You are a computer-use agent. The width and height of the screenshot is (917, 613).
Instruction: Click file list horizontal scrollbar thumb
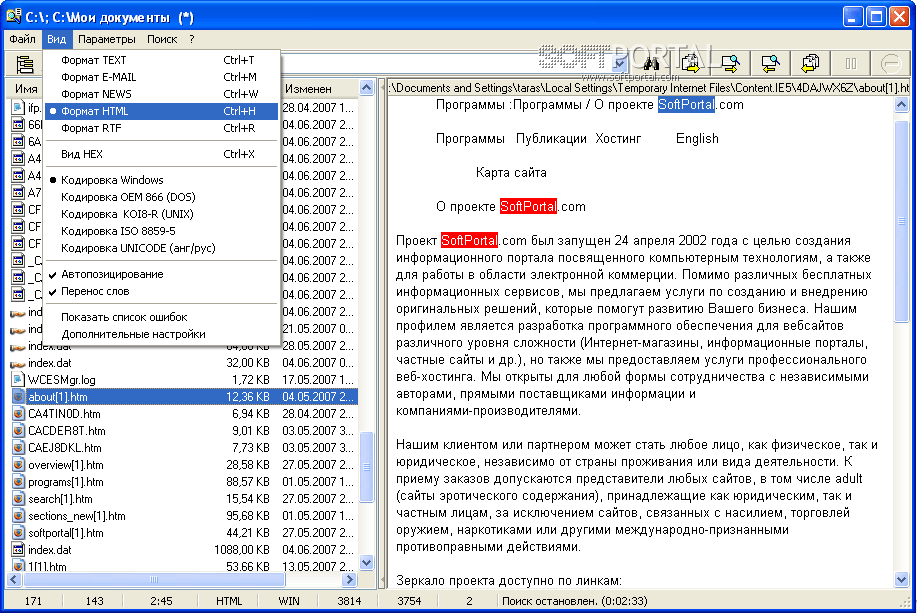pyautogui.click(x=154, y=580)
